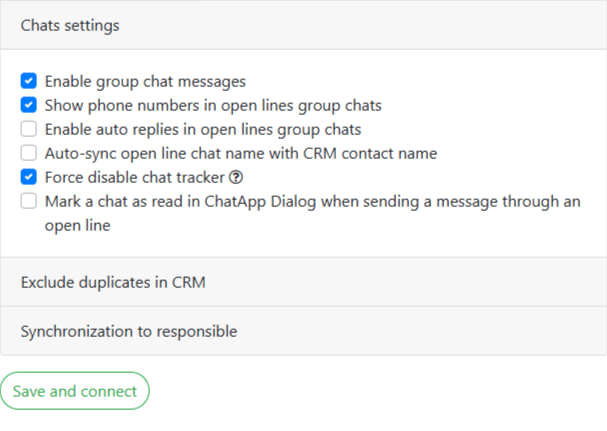Click the help icon beside chat tracker

coord(237,178)
